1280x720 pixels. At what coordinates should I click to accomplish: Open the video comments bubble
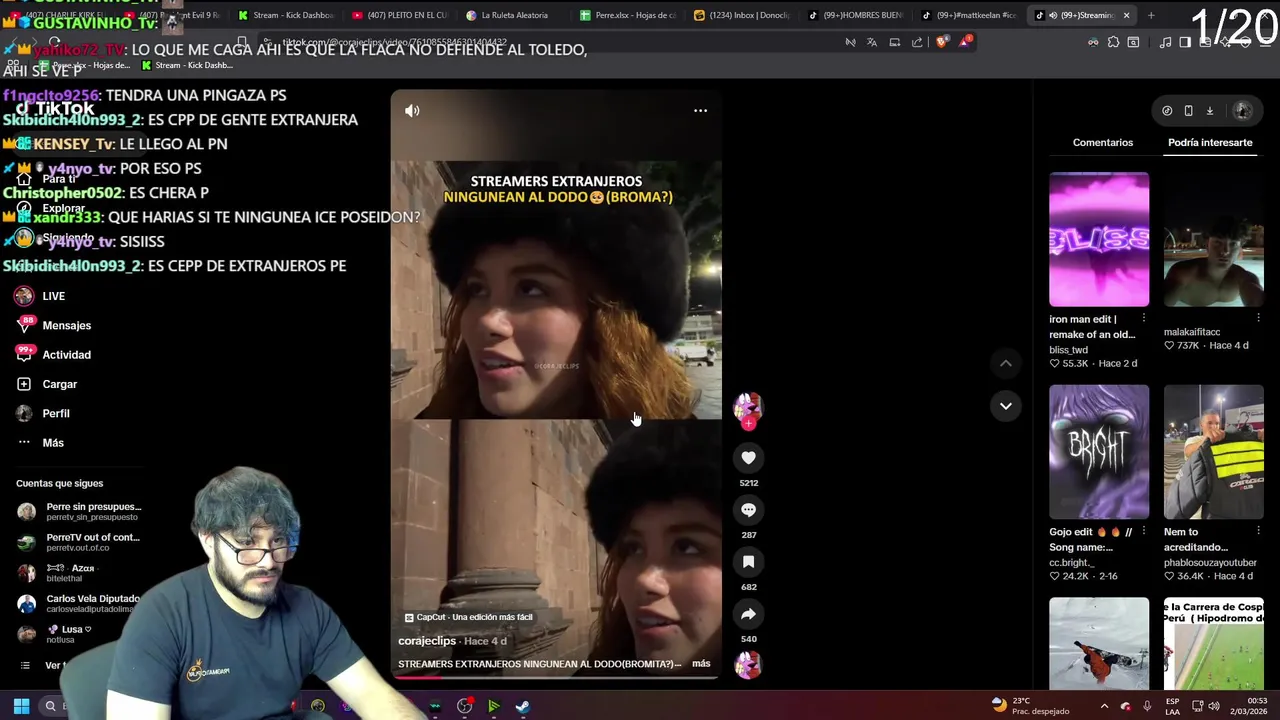tap(748, 509)
